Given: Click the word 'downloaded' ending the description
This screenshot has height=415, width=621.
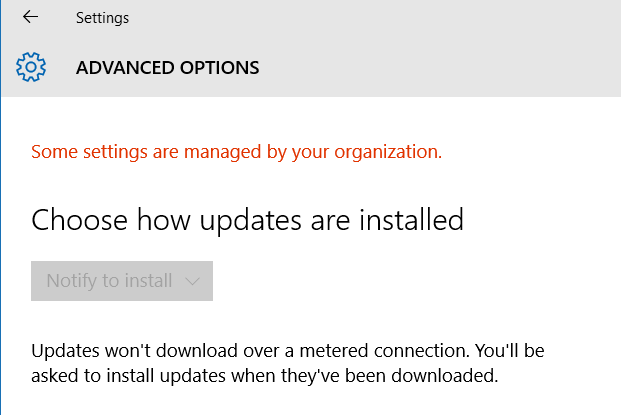Looking at the screenshot, I should coord(444,375).
